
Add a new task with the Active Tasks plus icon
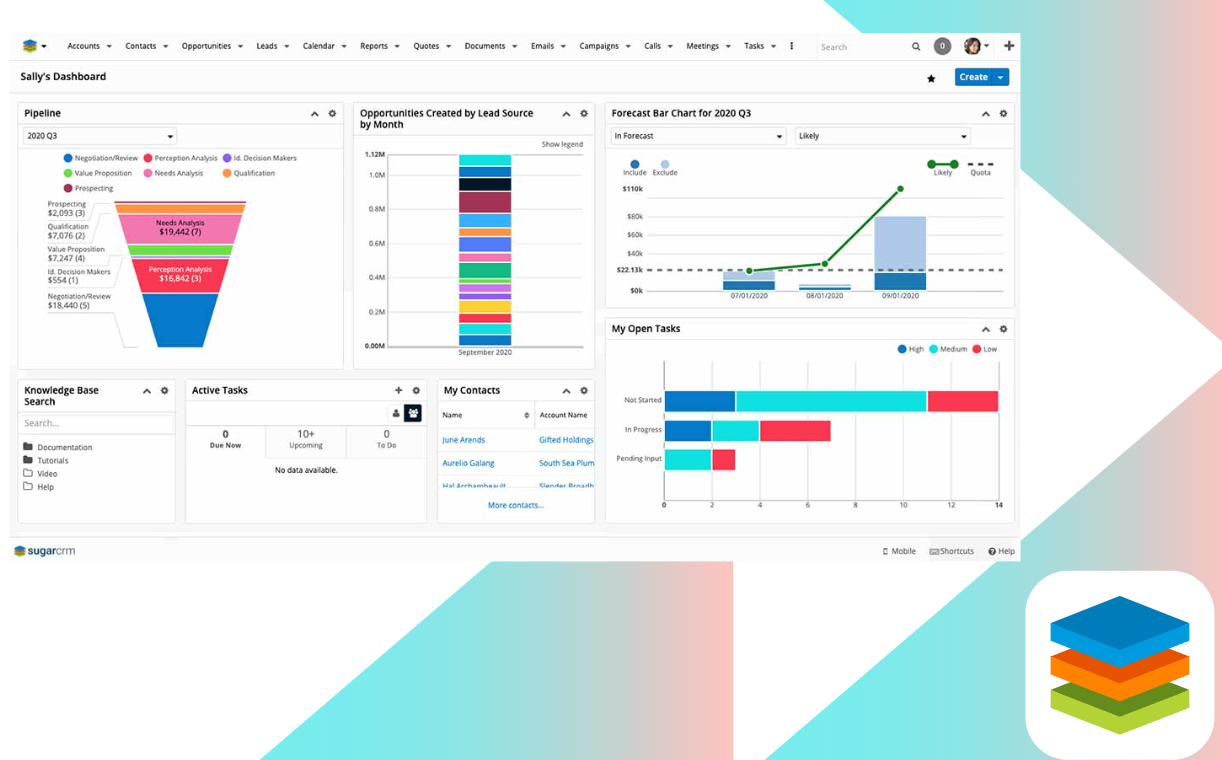(x=399, y=391)
